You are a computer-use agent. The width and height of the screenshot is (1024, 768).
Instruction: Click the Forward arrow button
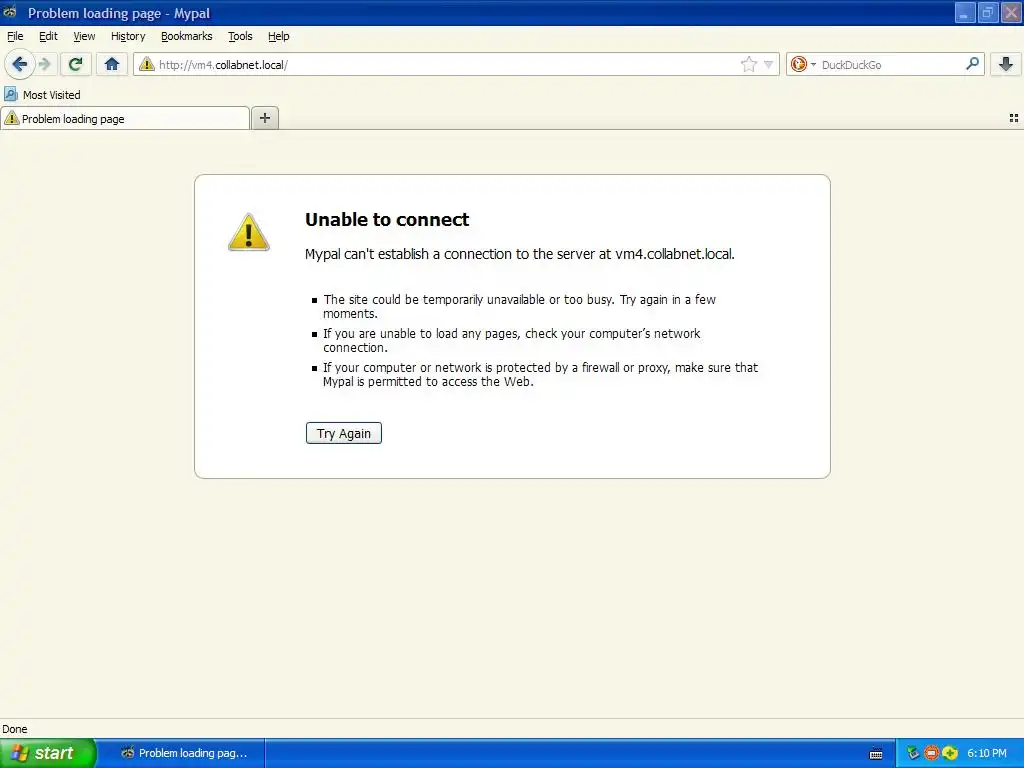click(45, 64)
